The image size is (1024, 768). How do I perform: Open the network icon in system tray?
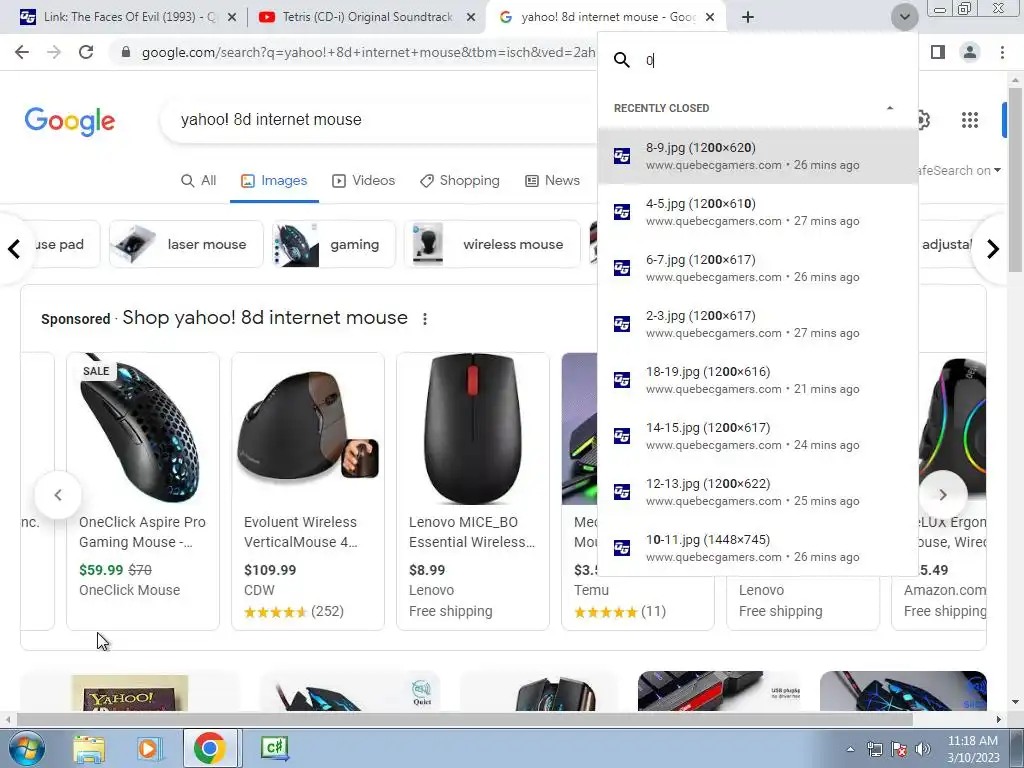coord(874,749)
